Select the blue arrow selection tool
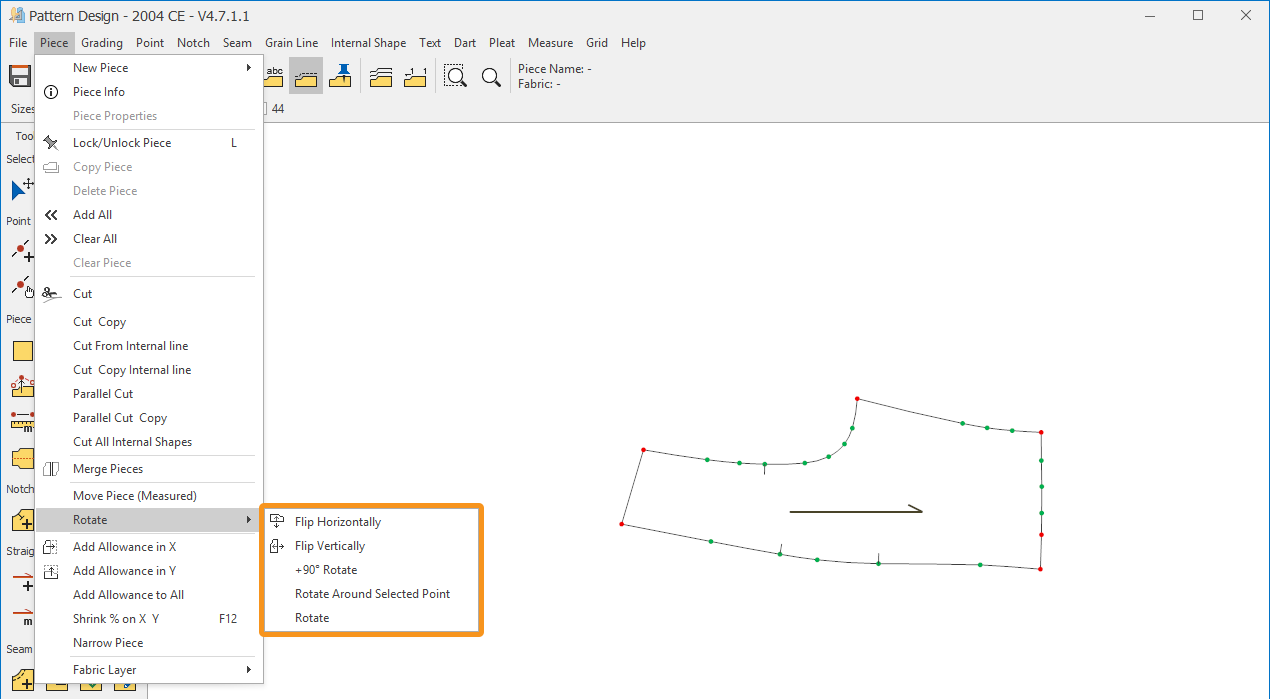The height and width of the screenshot is (699, 1270). tap(22, 189)
